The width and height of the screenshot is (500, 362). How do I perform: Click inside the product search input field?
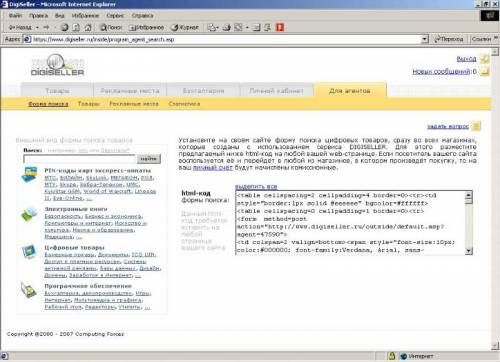point(80,159)
